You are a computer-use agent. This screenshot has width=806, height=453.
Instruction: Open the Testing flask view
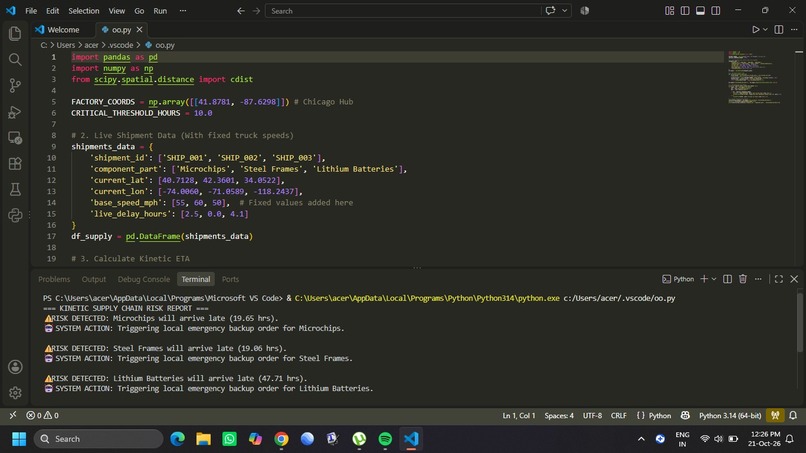[x=15, y=189]
